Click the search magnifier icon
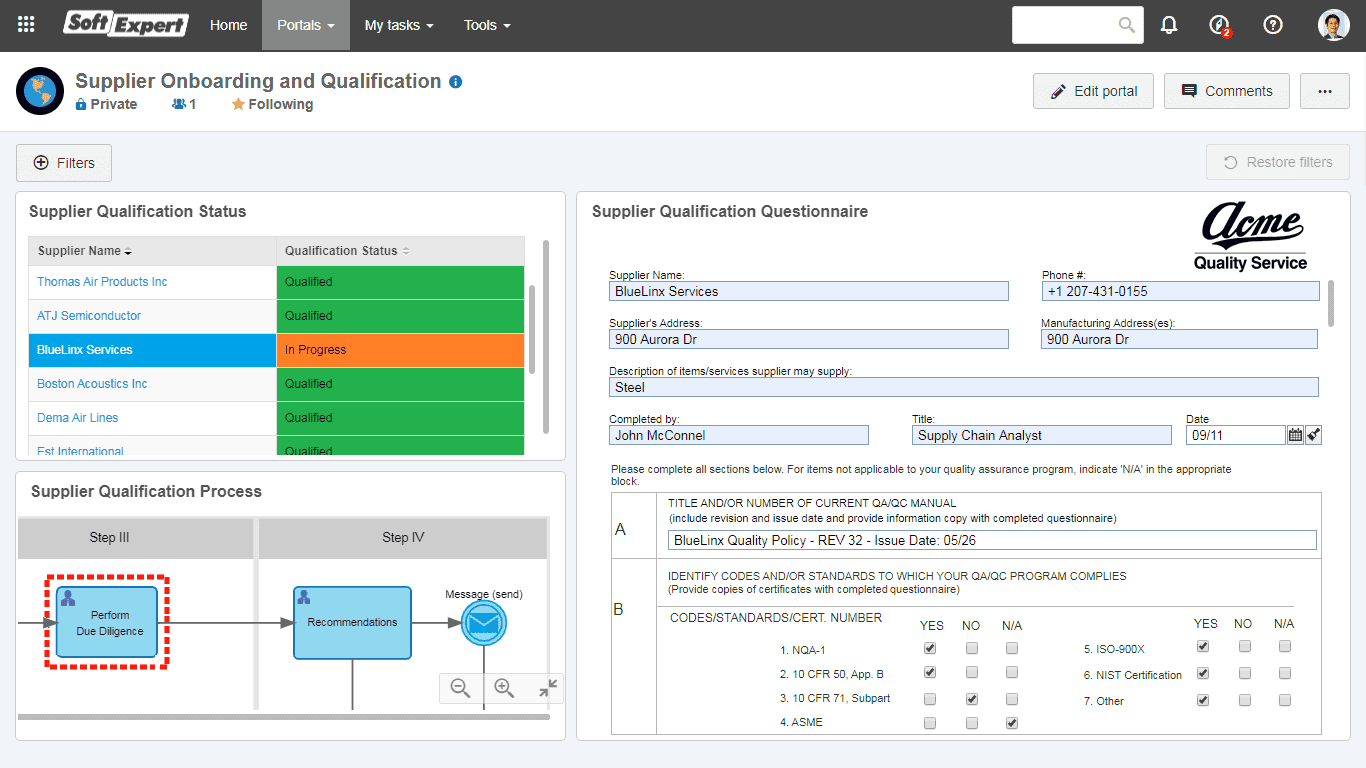1366x768 pixels. 1127,25
